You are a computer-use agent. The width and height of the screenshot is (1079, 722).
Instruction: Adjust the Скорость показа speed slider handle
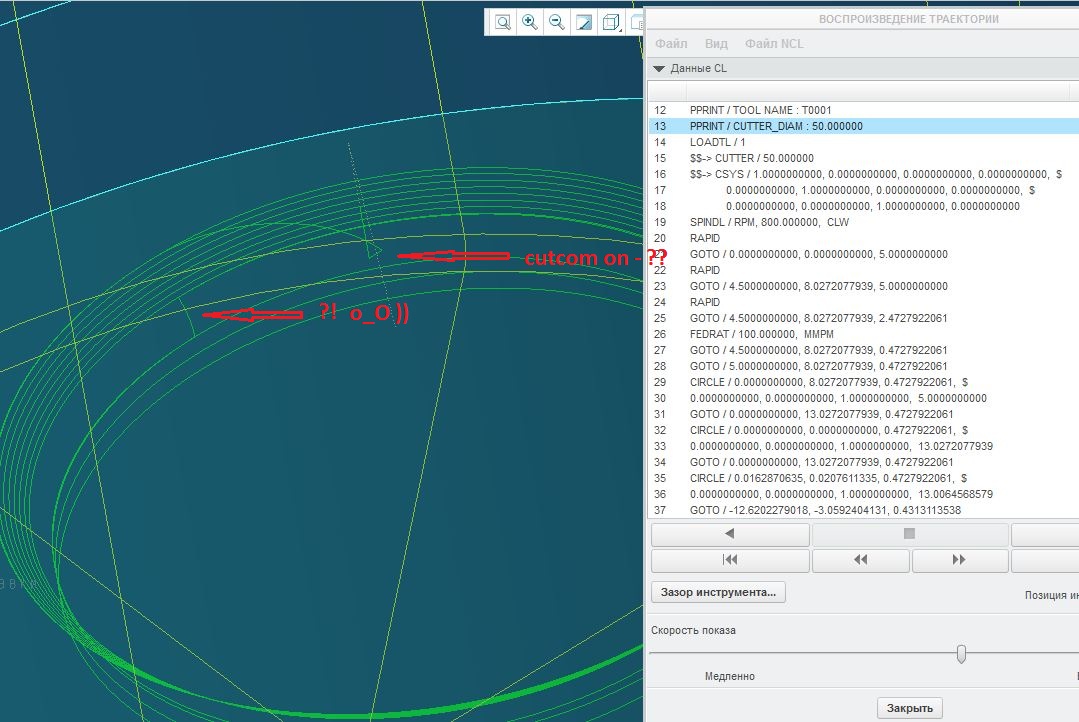tap(961, 653)
